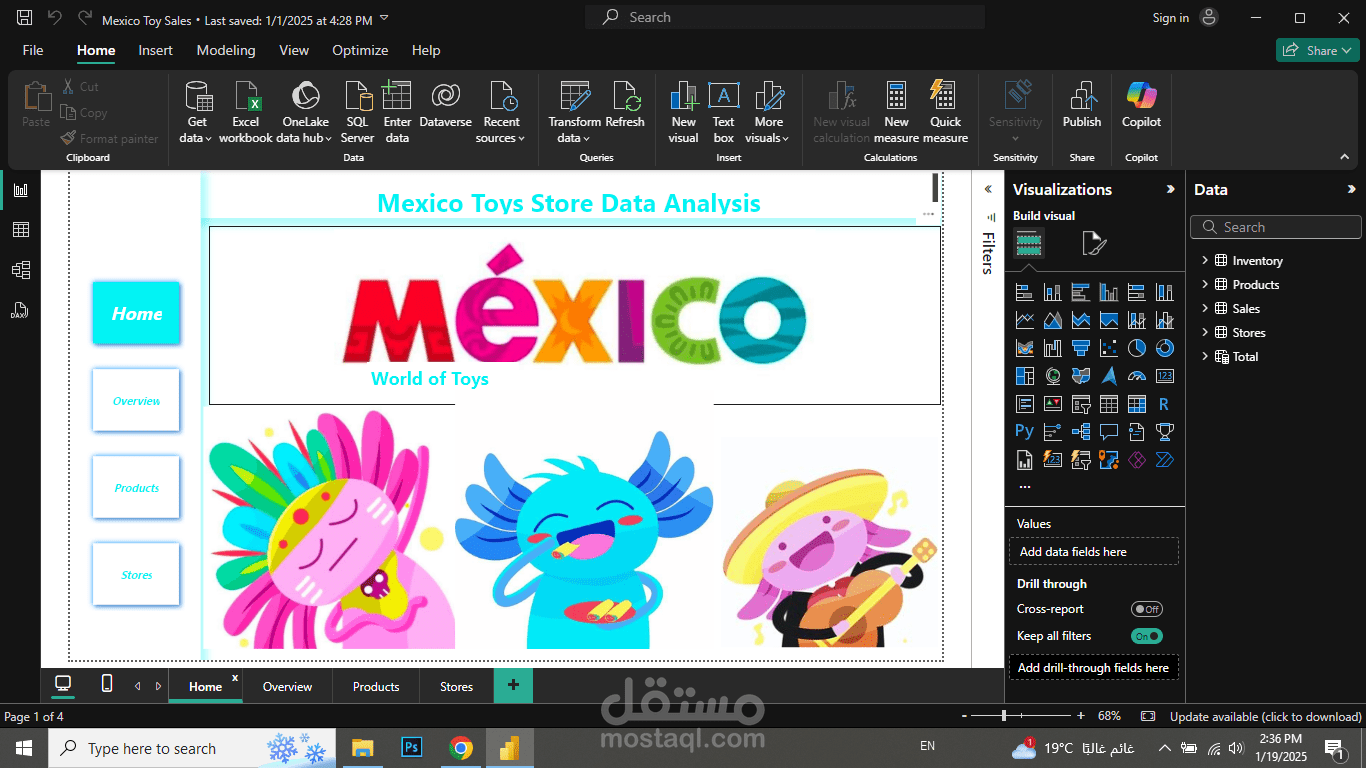Viewport: 1366px width, 768px height.
Task: Expand the Inventory table
Action: 1204,260
